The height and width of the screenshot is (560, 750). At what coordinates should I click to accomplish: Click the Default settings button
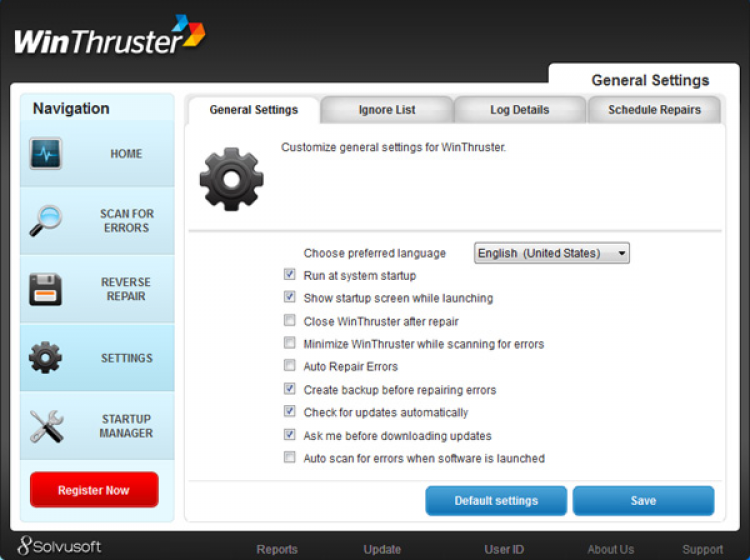[x=496, y=501]
